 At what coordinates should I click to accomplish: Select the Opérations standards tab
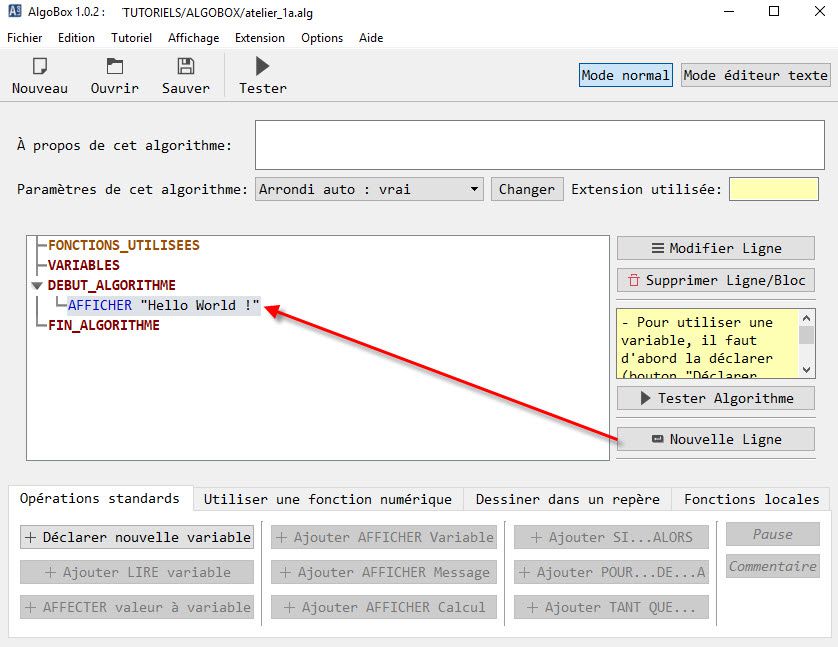(x=100, y=498)
